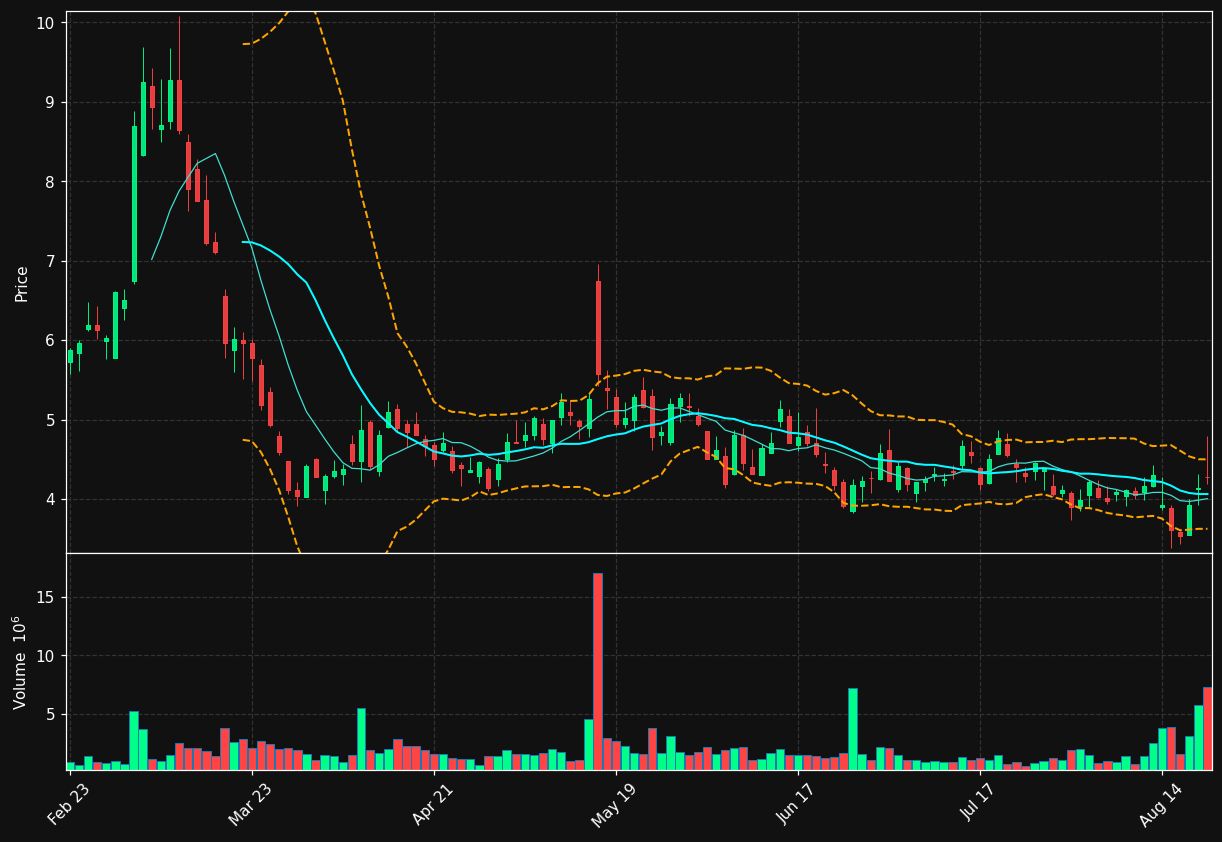Click the 'Volume 10⁶' axis label

click(20, 662)
